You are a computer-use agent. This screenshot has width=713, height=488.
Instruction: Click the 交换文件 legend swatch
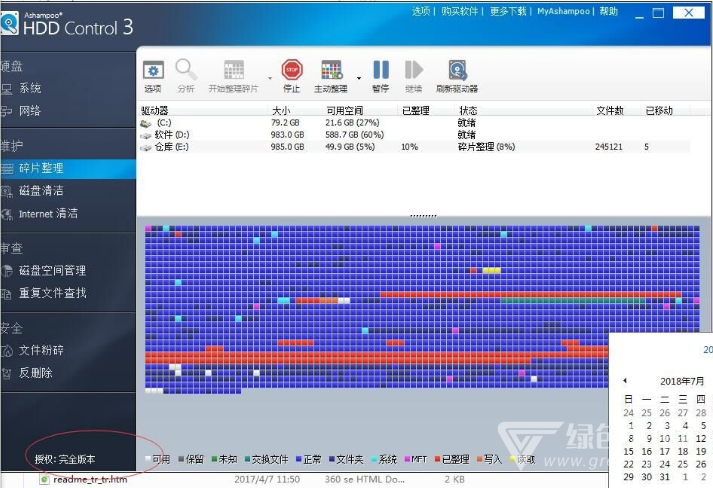point(248,459)
